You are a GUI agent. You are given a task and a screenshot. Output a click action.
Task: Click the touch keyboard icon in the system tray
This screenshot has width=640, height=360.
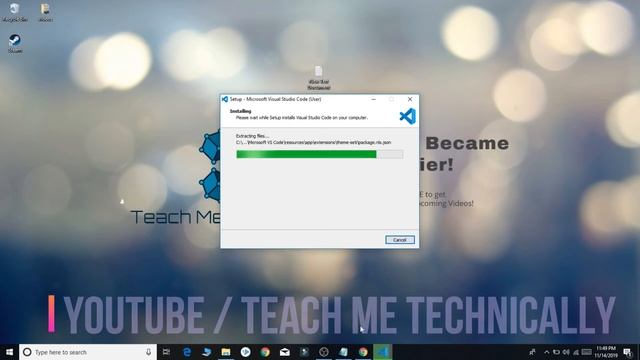pos(587,352)
